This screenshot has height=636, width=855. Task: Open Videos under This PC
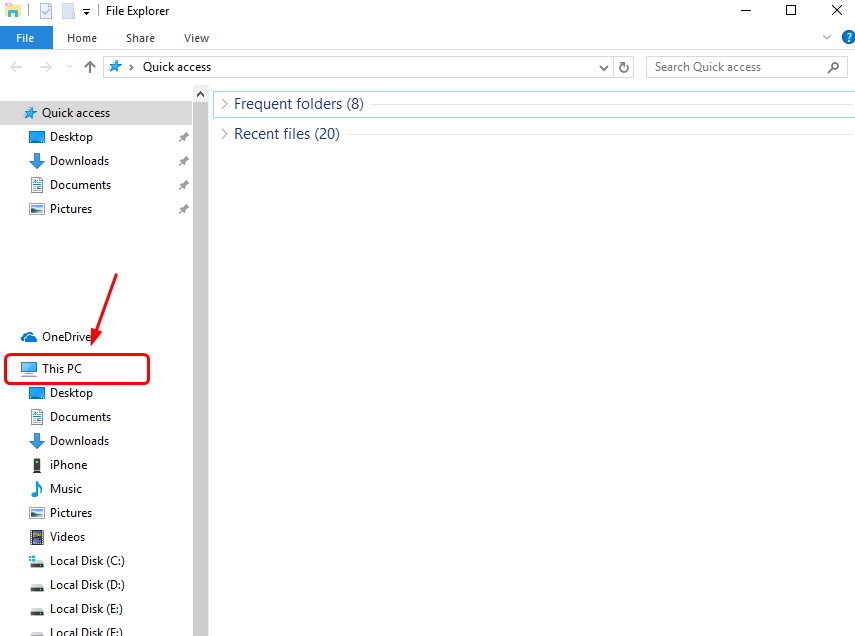68,537
